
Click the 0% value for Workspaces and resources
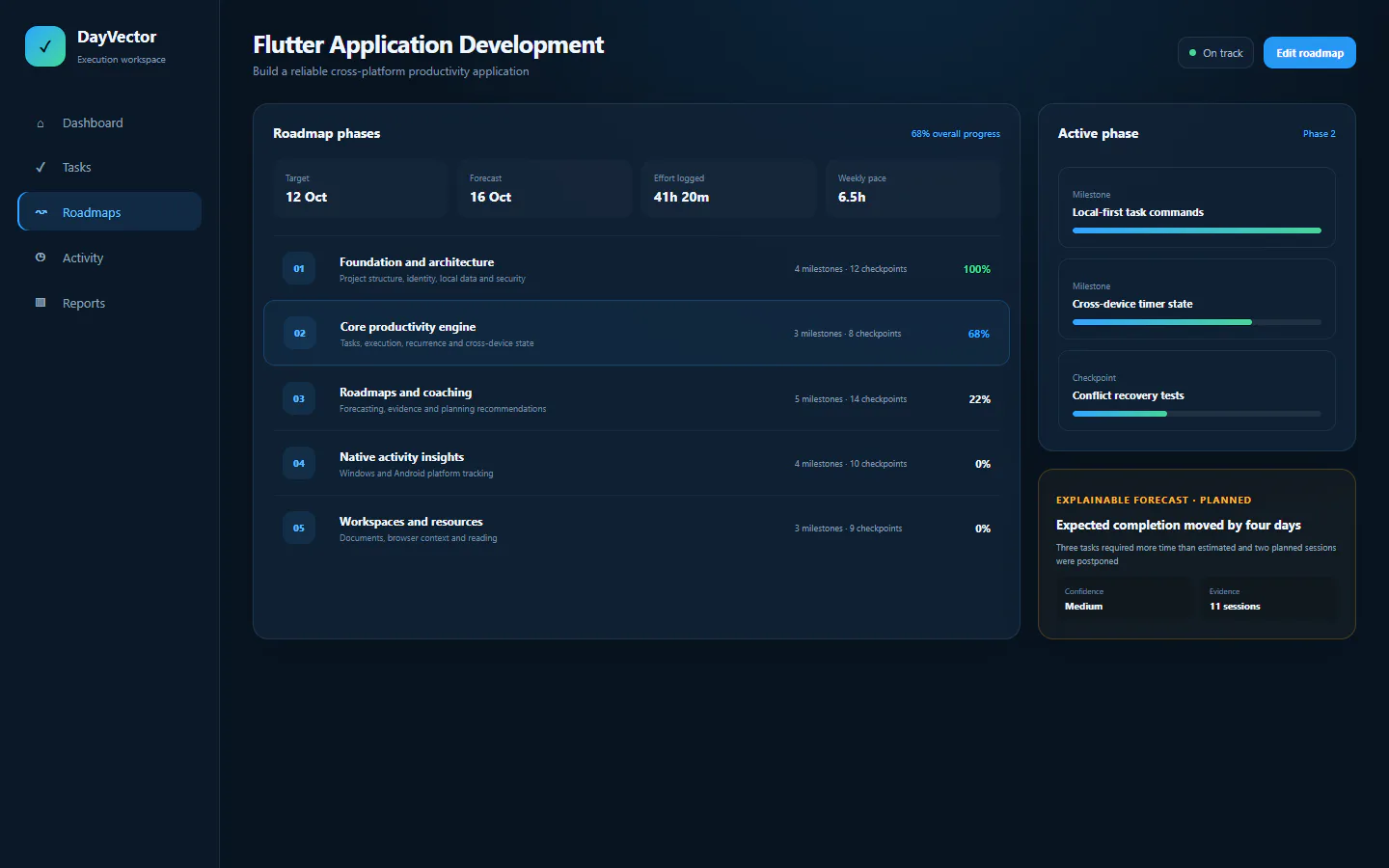pyautogui.click(x=983, y=529)
